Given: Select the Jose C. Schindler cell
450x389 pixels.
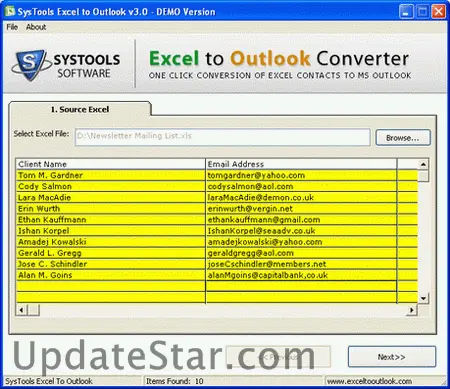Looking at the screenshot, I should 111,264.
